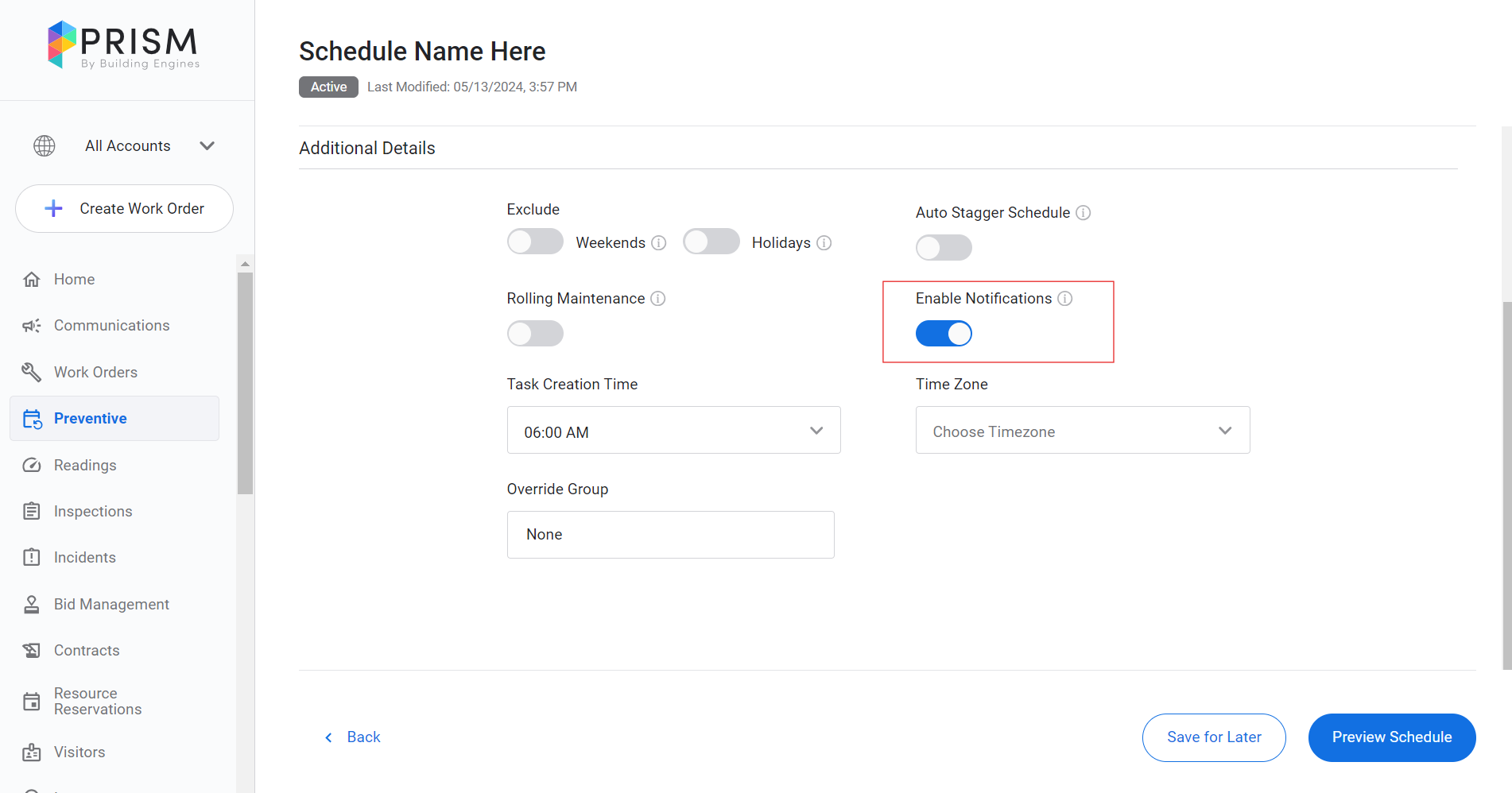Open Incidents menu item
Screen dimensions: 1512x793
(x=114, y=557)
